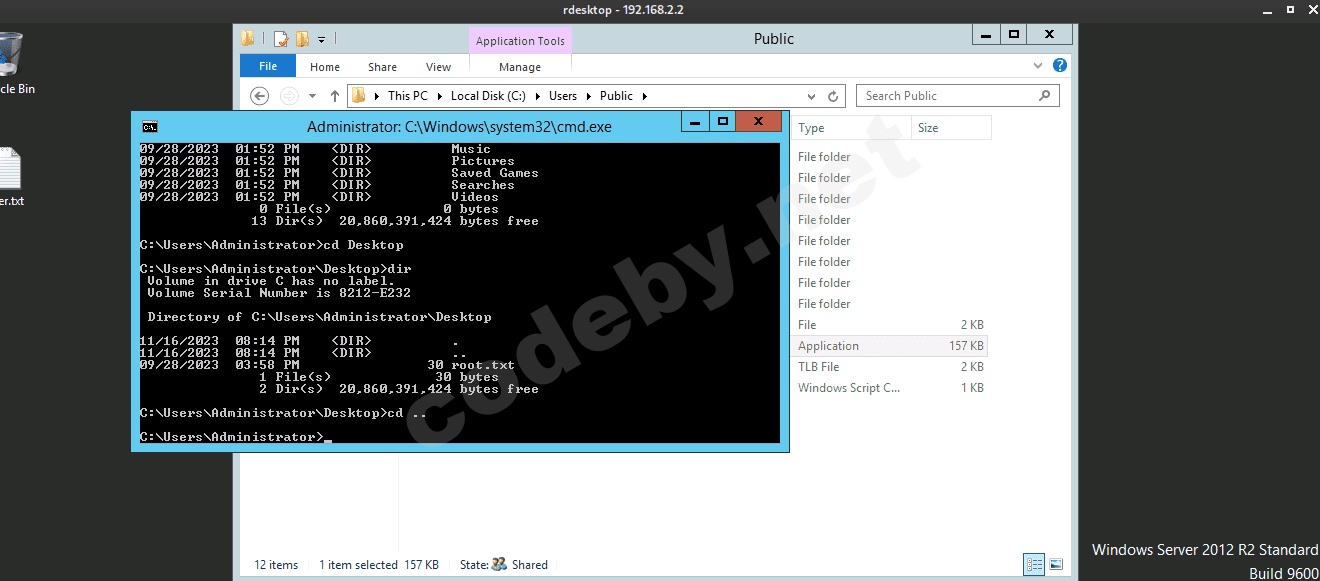Image resolution: width=1320 pixels, height=581 pixels.
Task: Maximize the Administrator cmd.exe window
Action: tap(722, 121)
